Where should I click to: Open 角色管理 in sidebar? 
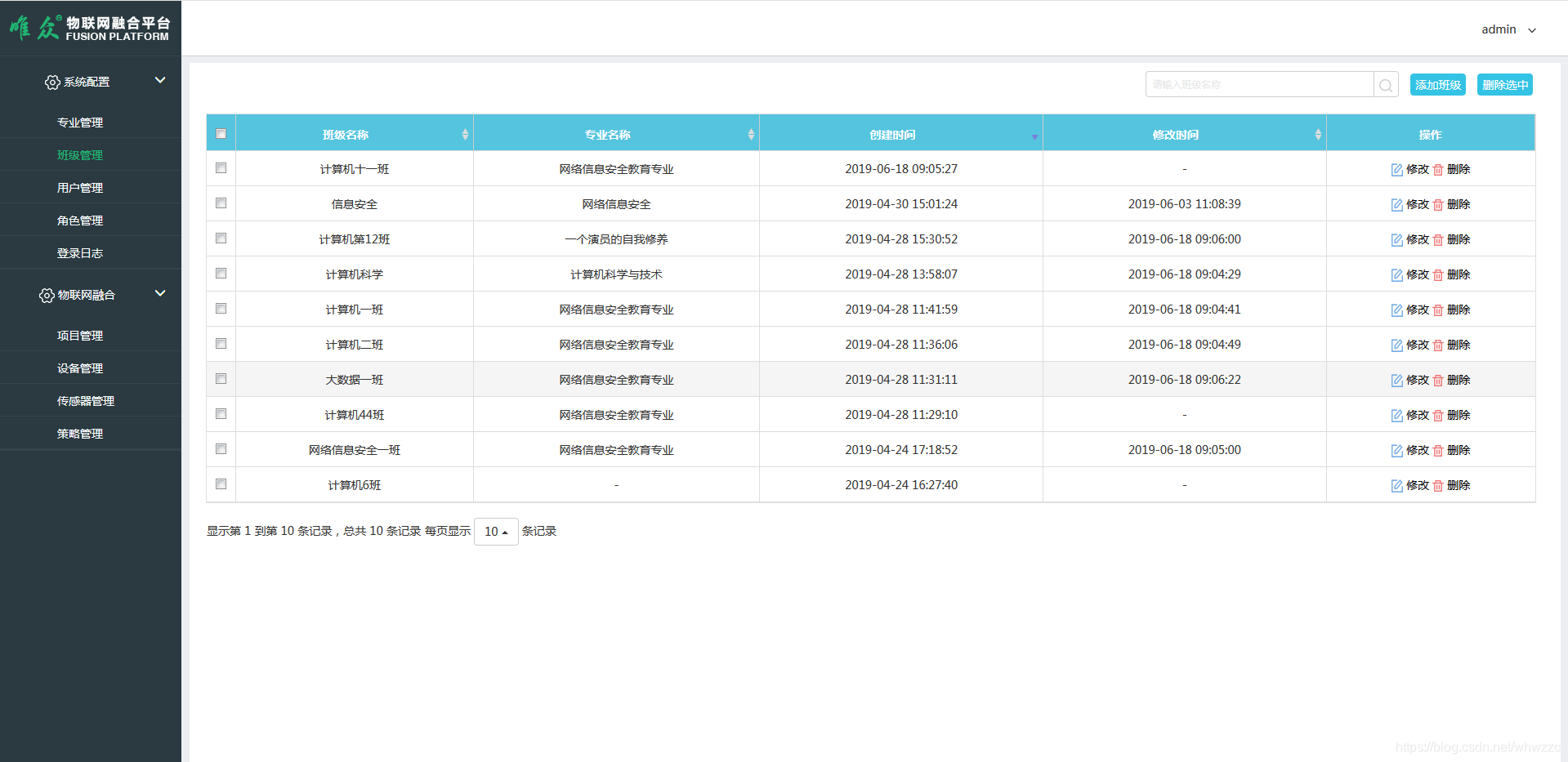point(80,221)
